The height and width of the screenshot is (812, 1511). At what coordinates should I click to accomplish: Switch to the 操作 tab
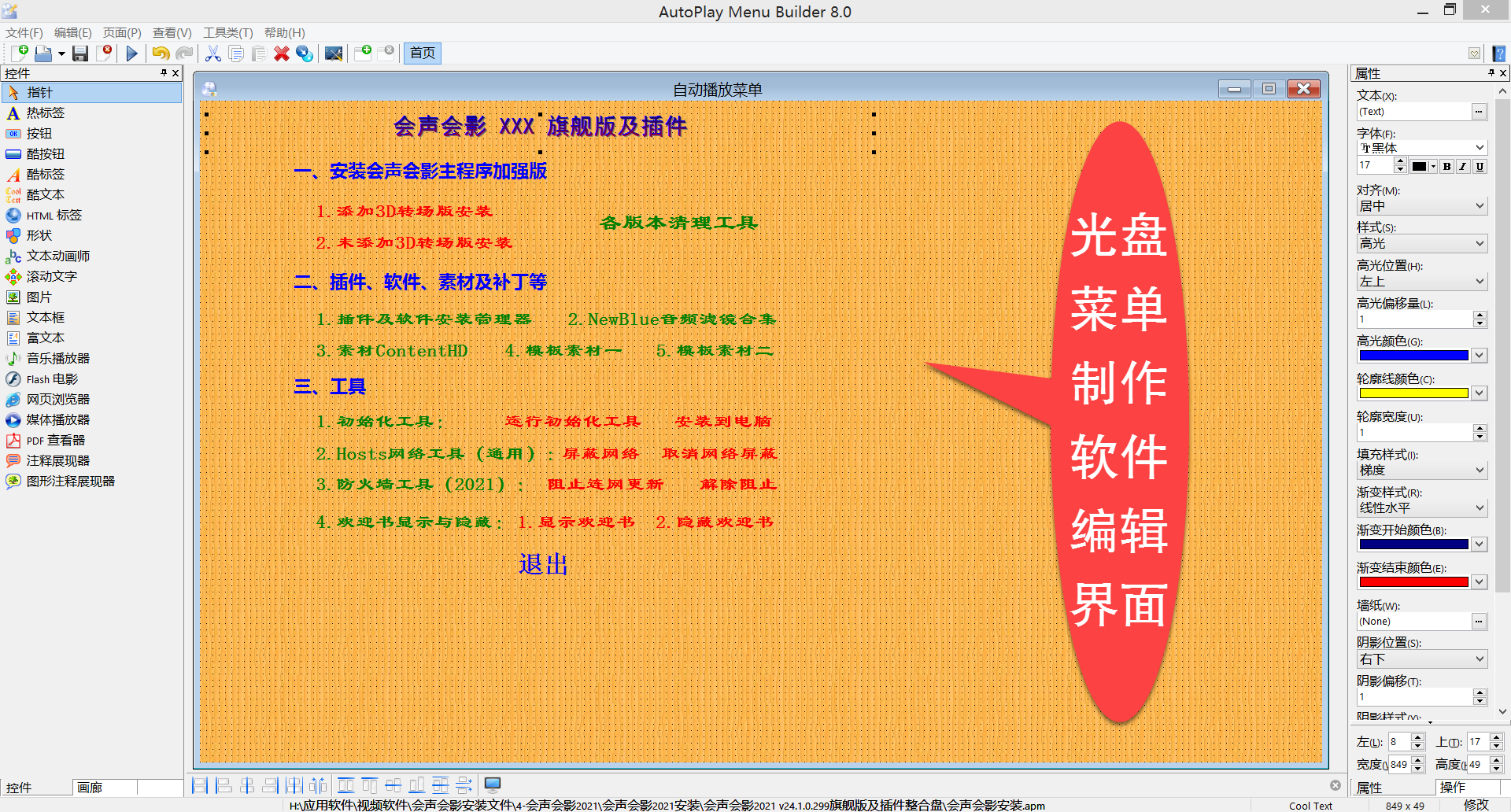click(x=1467, y=788)
